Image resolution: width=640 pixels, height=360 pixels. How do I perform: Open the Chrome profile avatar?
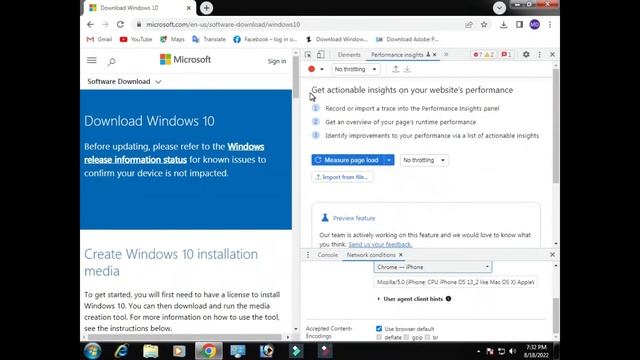pyautogui.click(x=535, y=24)
